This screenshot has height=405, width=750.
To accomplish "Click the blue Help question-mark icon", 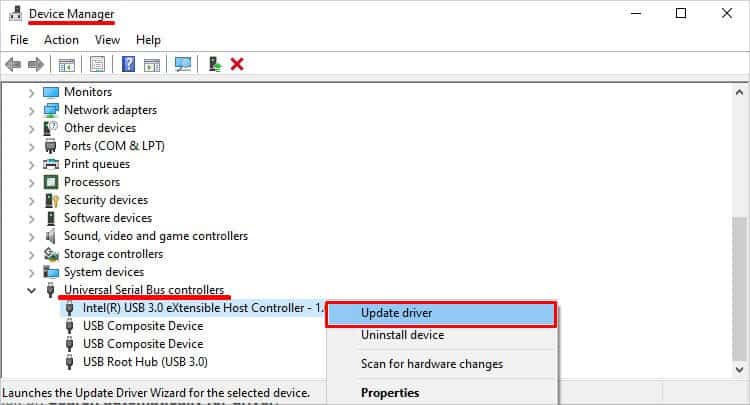I will point(128,64).
